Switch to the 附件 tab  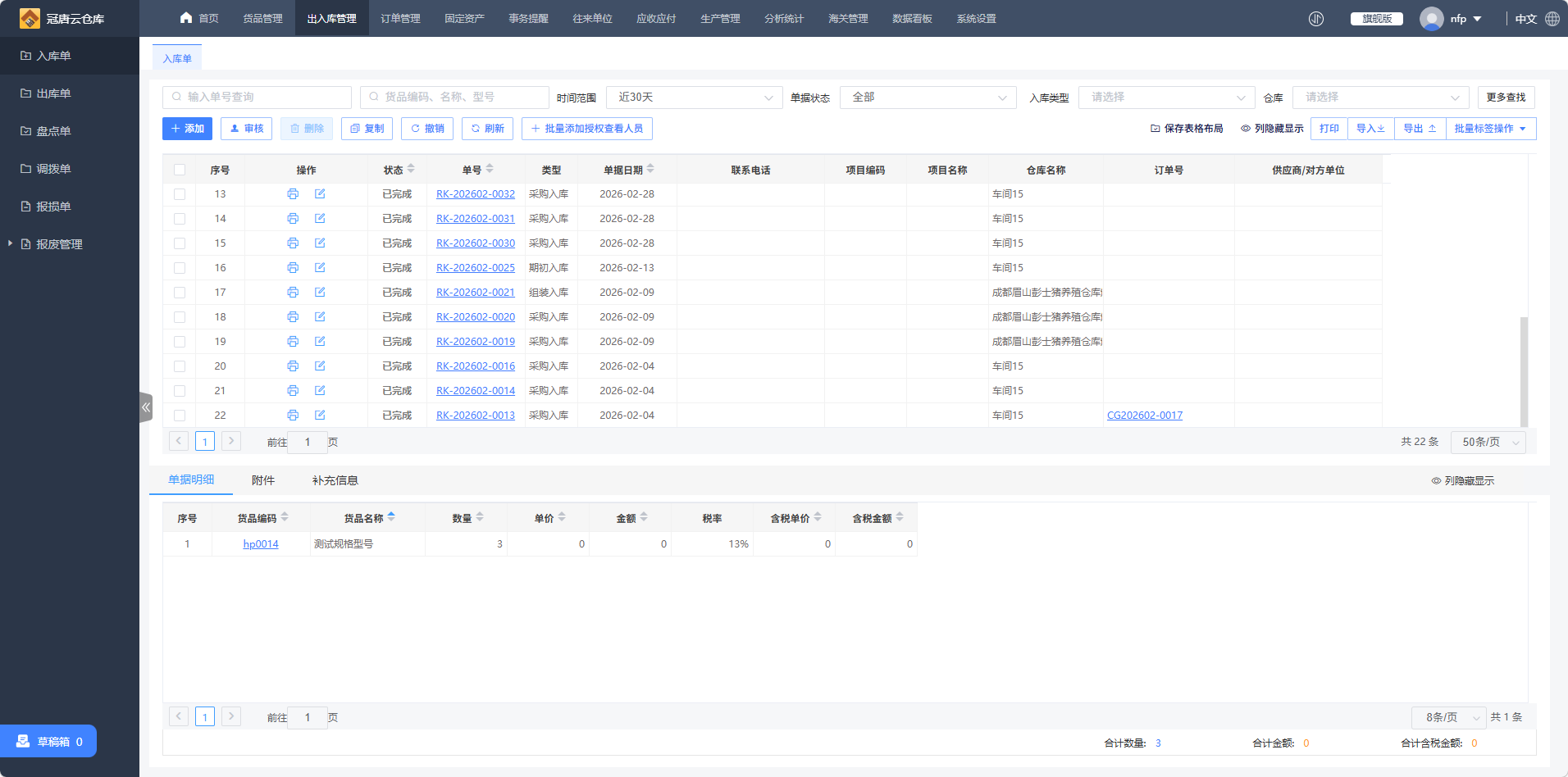click(x=263, y=480)
